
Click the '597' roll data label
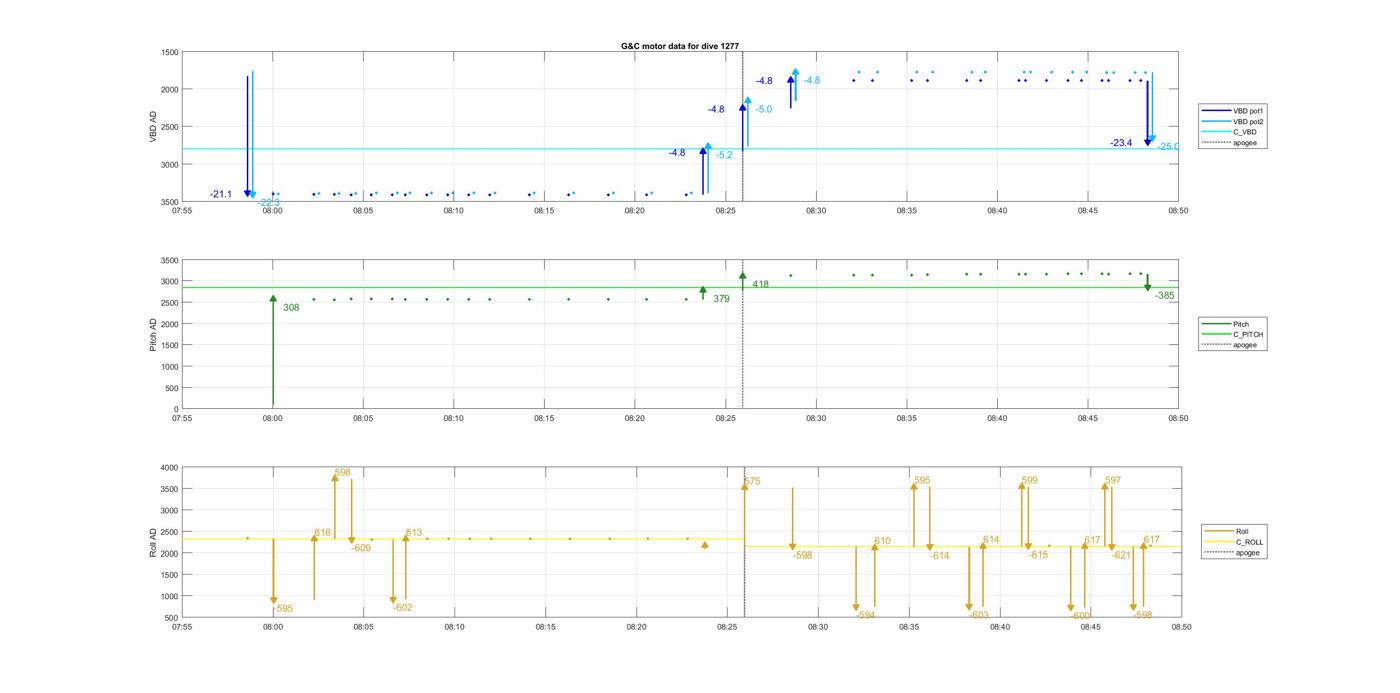click(x=1113, y=481)
